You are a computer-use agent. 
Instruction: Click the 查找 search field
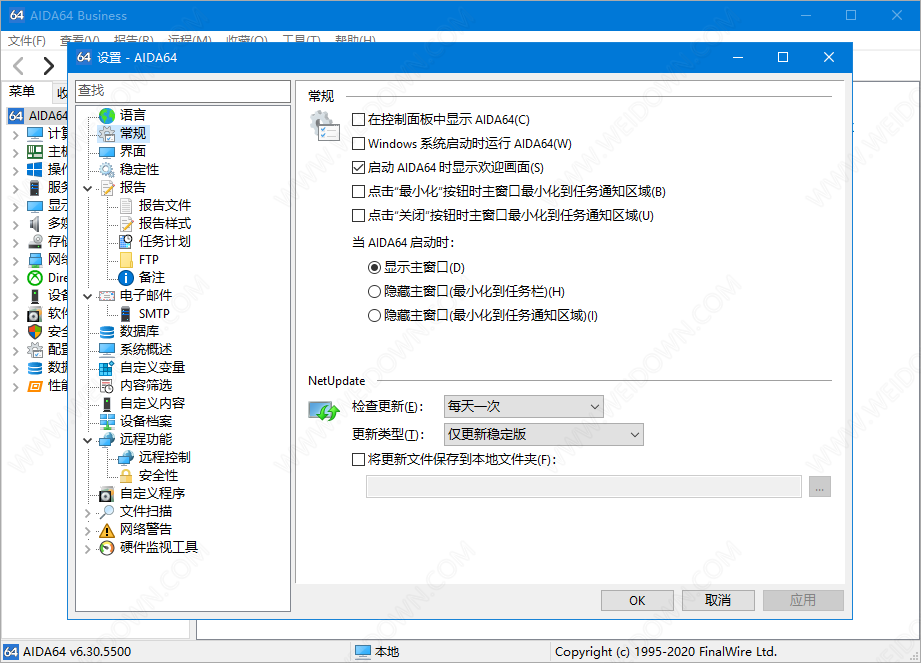[183, 91]
